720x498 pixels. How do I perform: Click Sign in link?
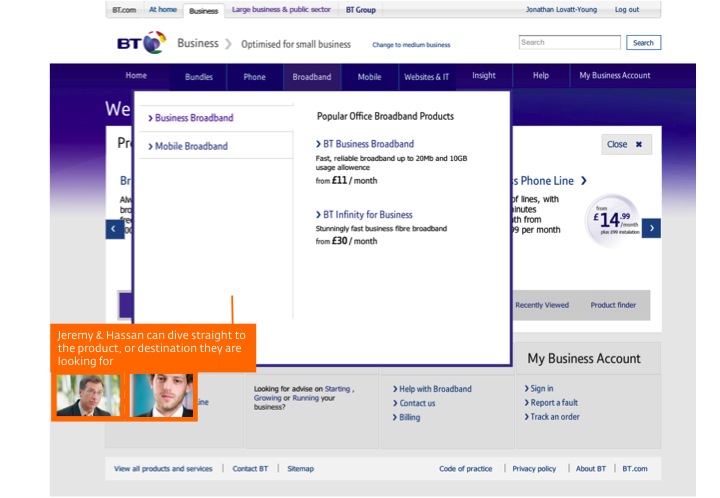[x=542, y=389]
